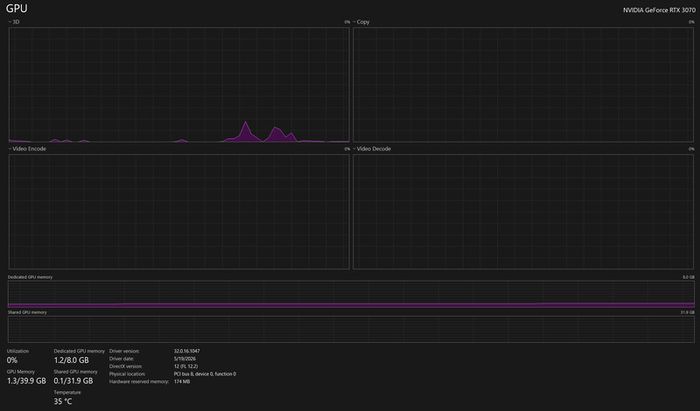Click the driver version value 32.0.16.1047
The image size is (700, 411).
[187, 351]
